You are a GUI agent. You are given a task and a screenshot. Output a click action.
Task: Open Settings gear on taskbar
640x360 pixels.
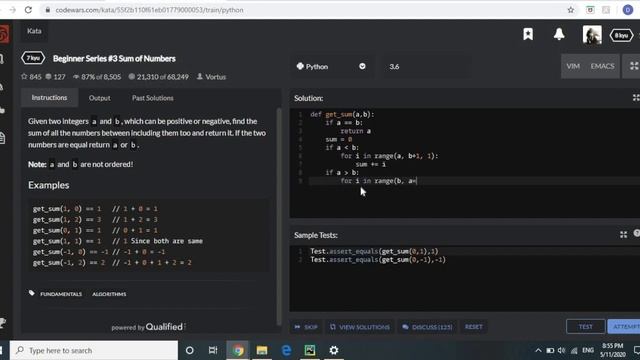click(333, 350)
